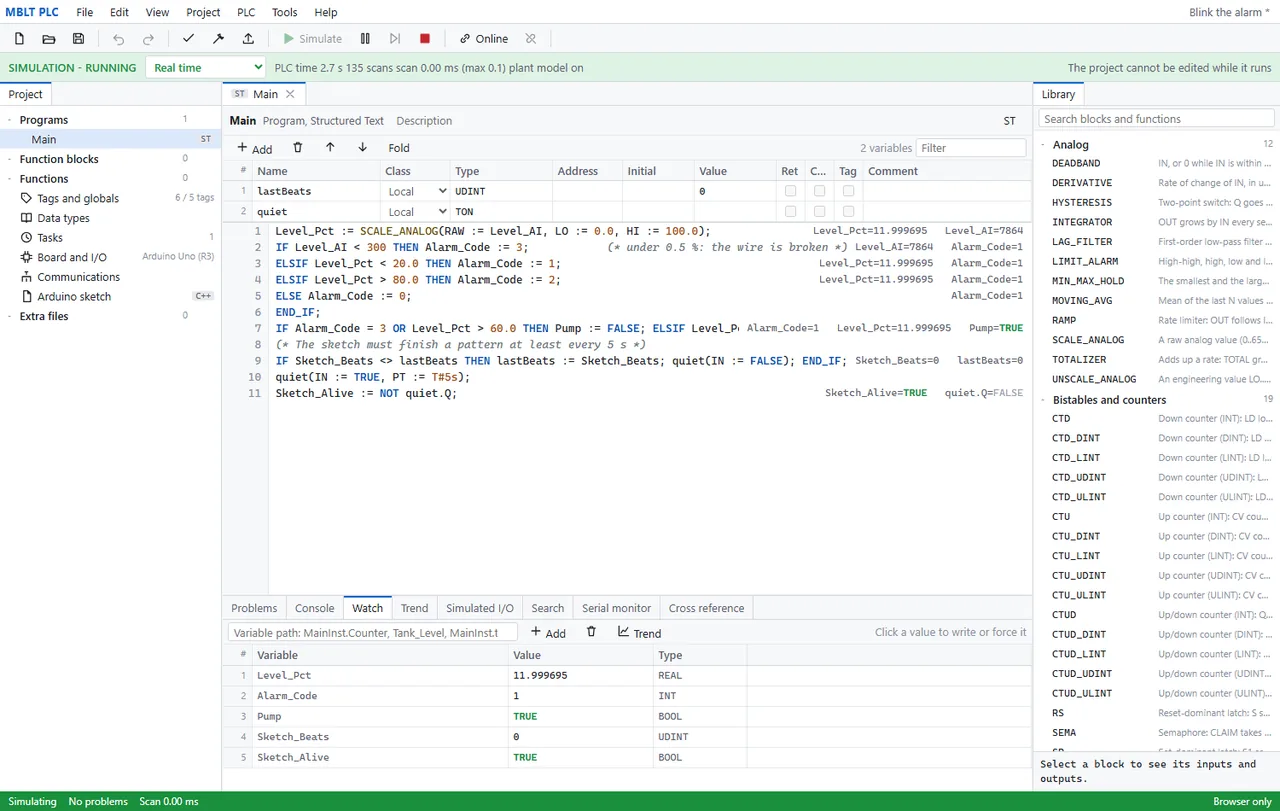Collapse the Analog library group
The width and height of the screenshot is (1280, 811).
(x=1044, y=145)
